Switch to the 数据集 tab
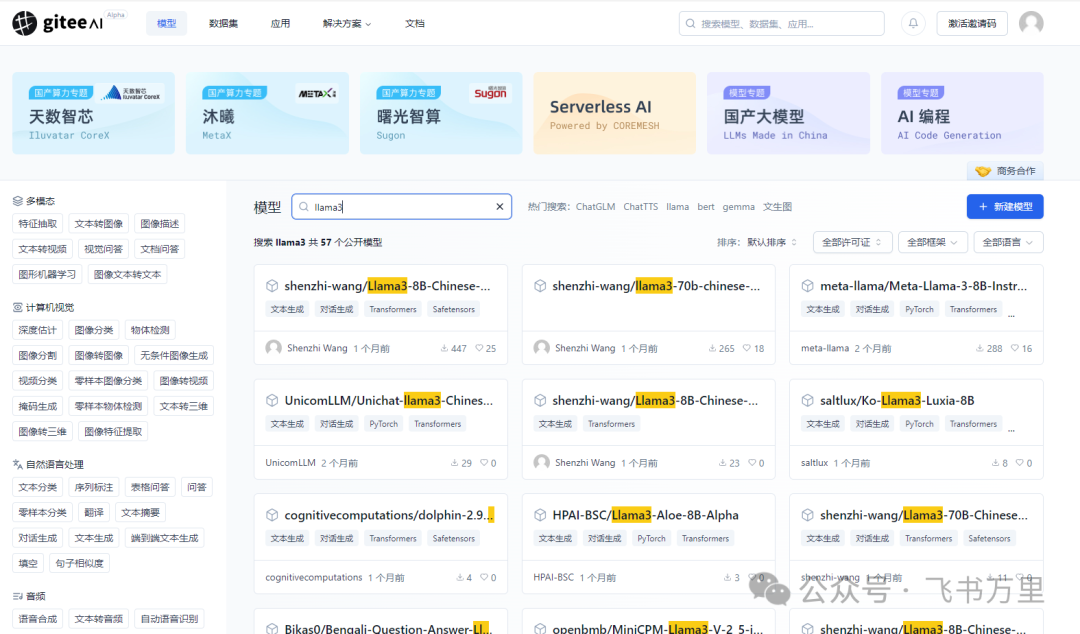 click(223, 23)
